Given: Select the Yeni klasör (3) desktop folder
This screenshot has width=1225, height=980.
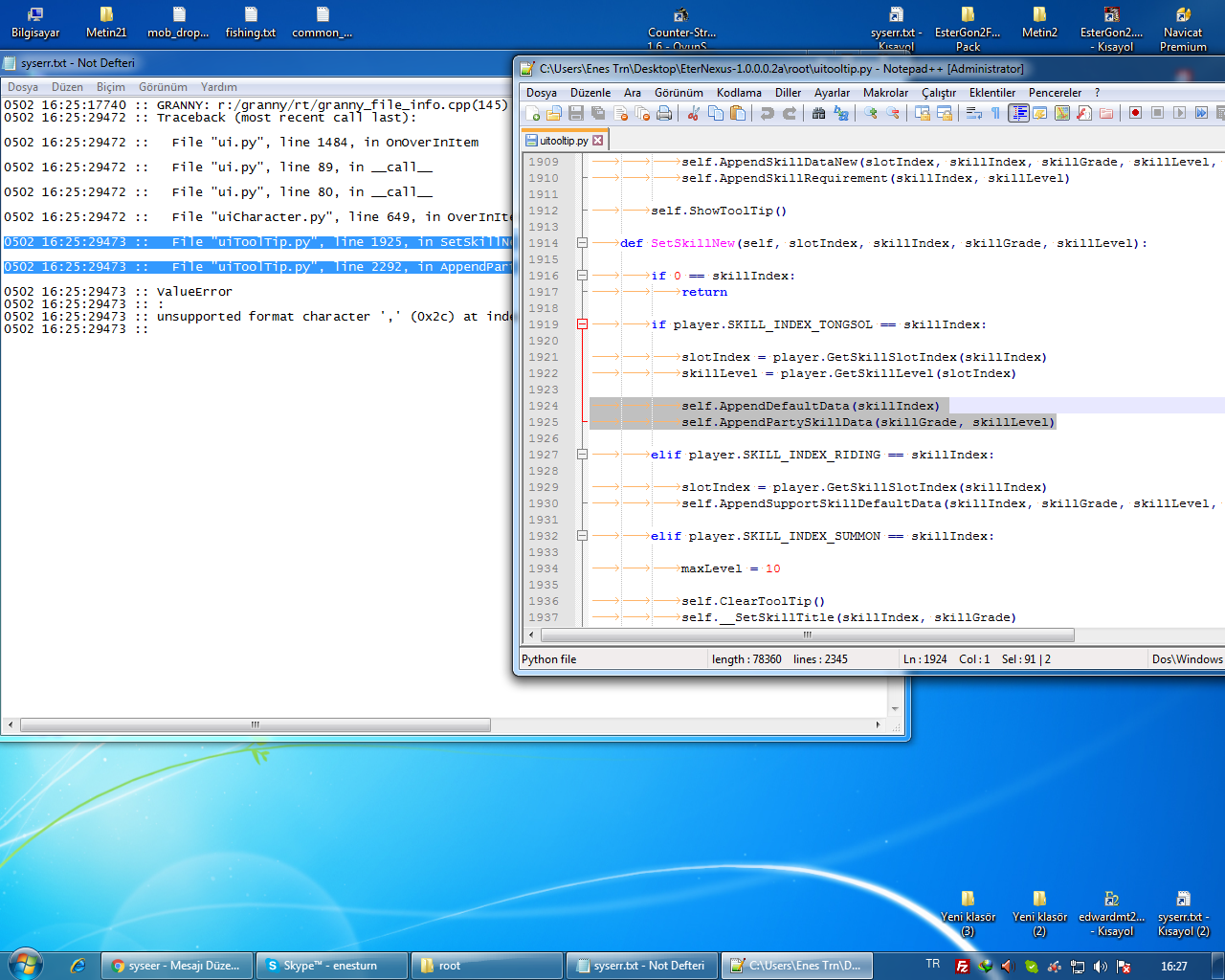Looking at the screenshot, I should coord(968,913).
